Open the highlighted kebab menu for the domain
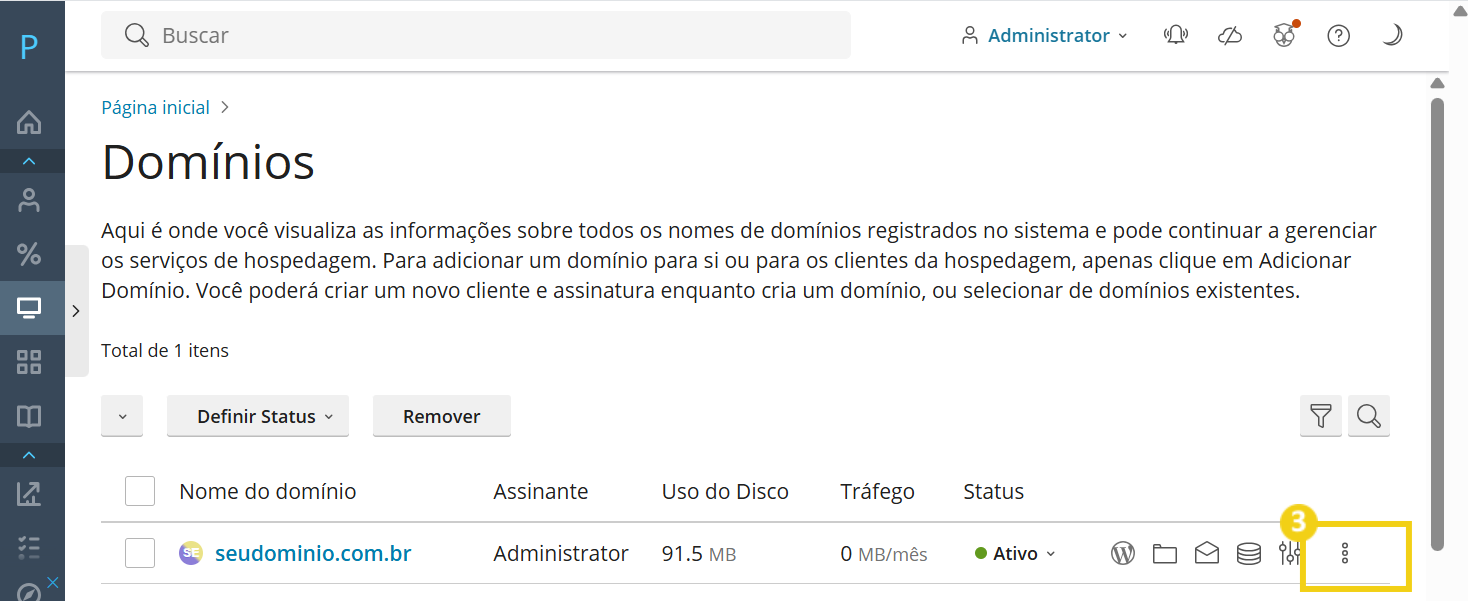 [x=1343, y=553]
